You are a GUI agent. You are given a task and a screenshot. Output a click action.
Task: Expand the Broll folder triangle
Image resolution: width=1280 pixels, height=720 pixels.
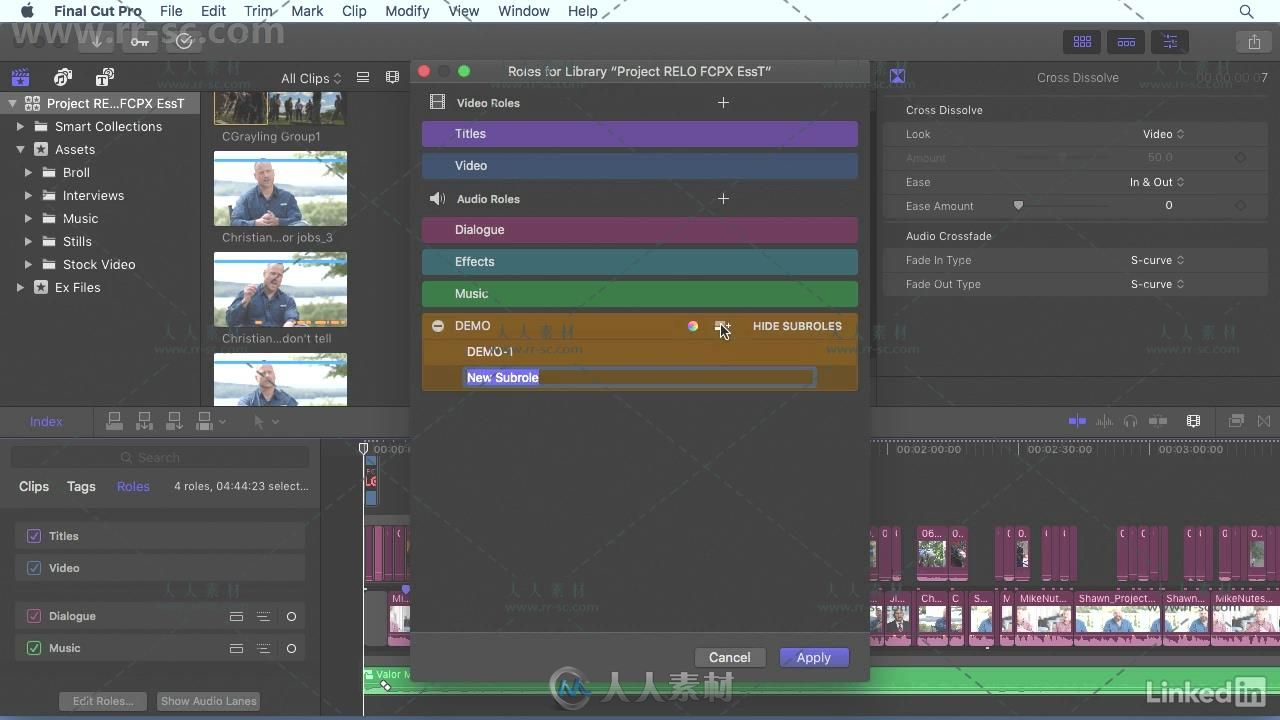click(29, 172)
